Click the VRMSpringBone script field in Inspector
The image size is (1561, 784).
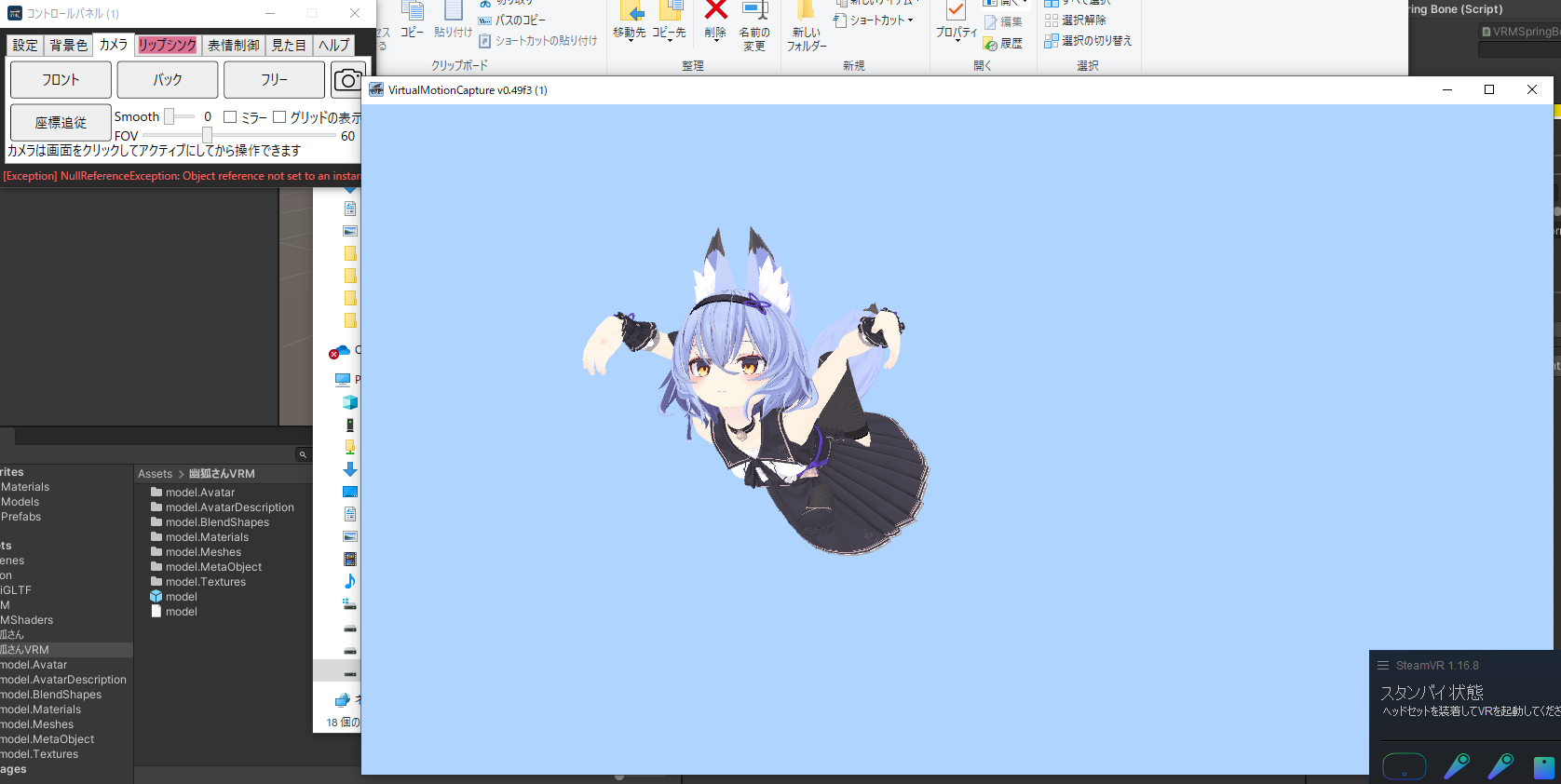pyautogui.click(x=1520, y=32)
